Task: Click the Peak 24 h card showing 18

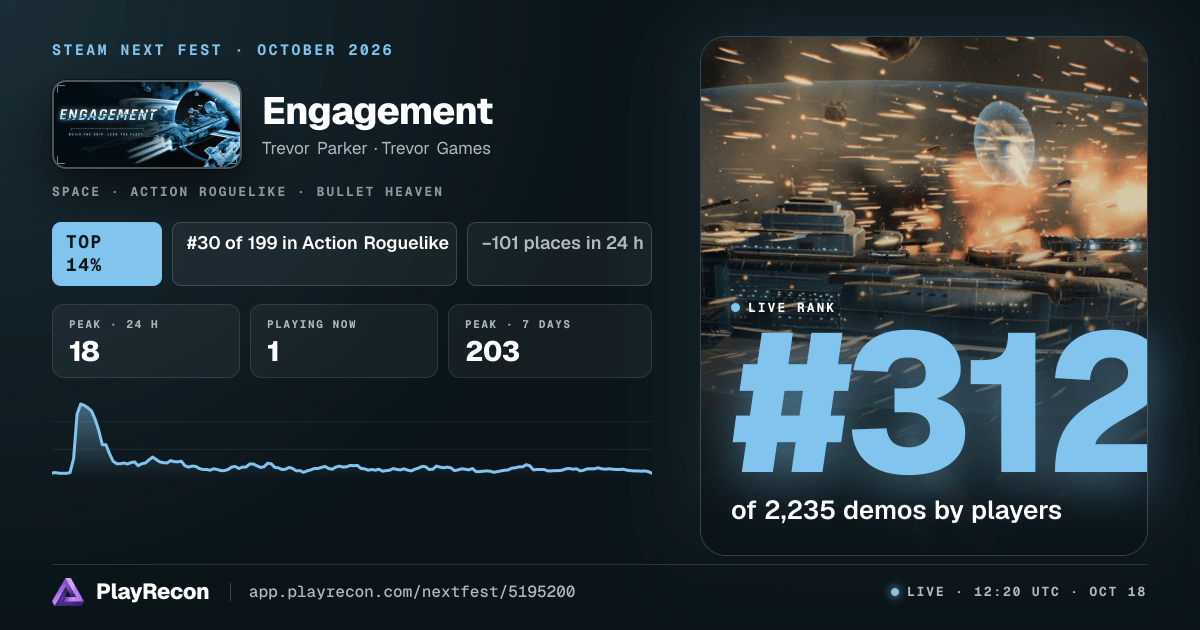Action: (146, 341)
